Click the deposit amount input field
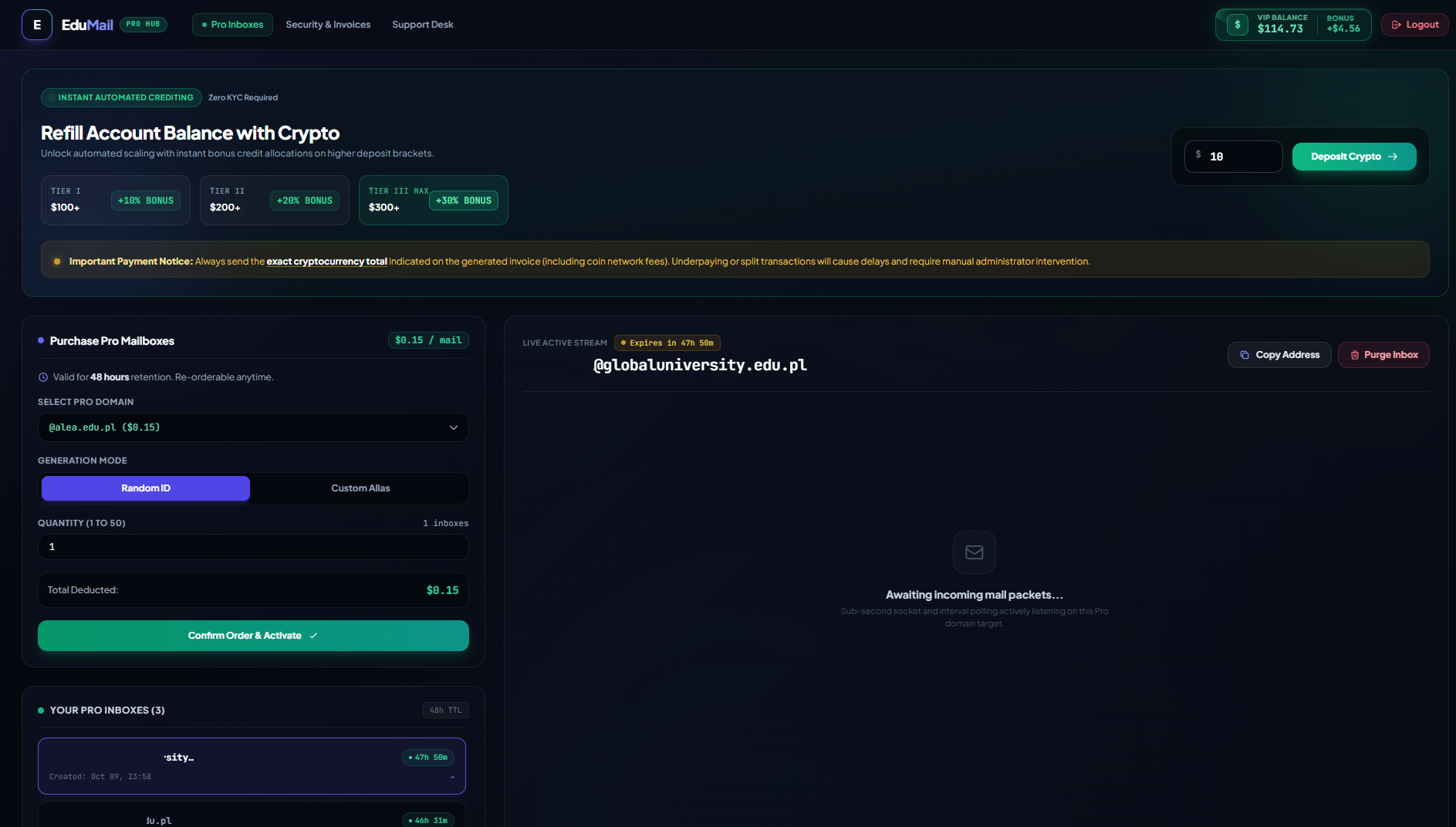Image resolution: width=1456 pixels, height=827 pixels. pos(1233,157)
